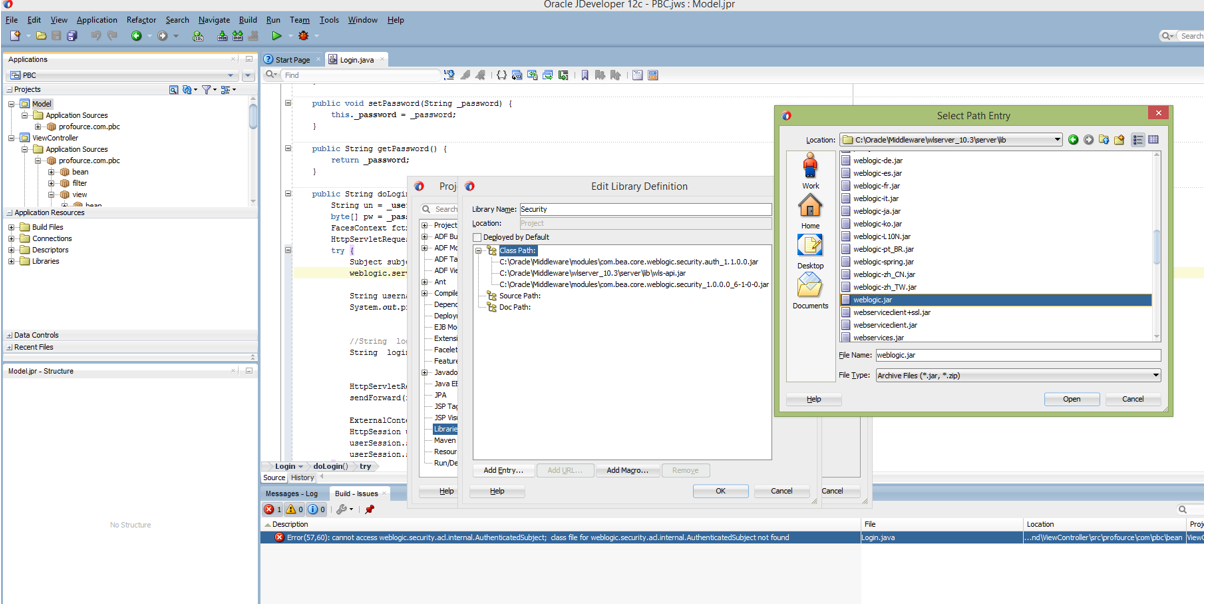The width and height of the screenshot is (1212, 604).
Task: Select the Source Path node
Action: 520,296
